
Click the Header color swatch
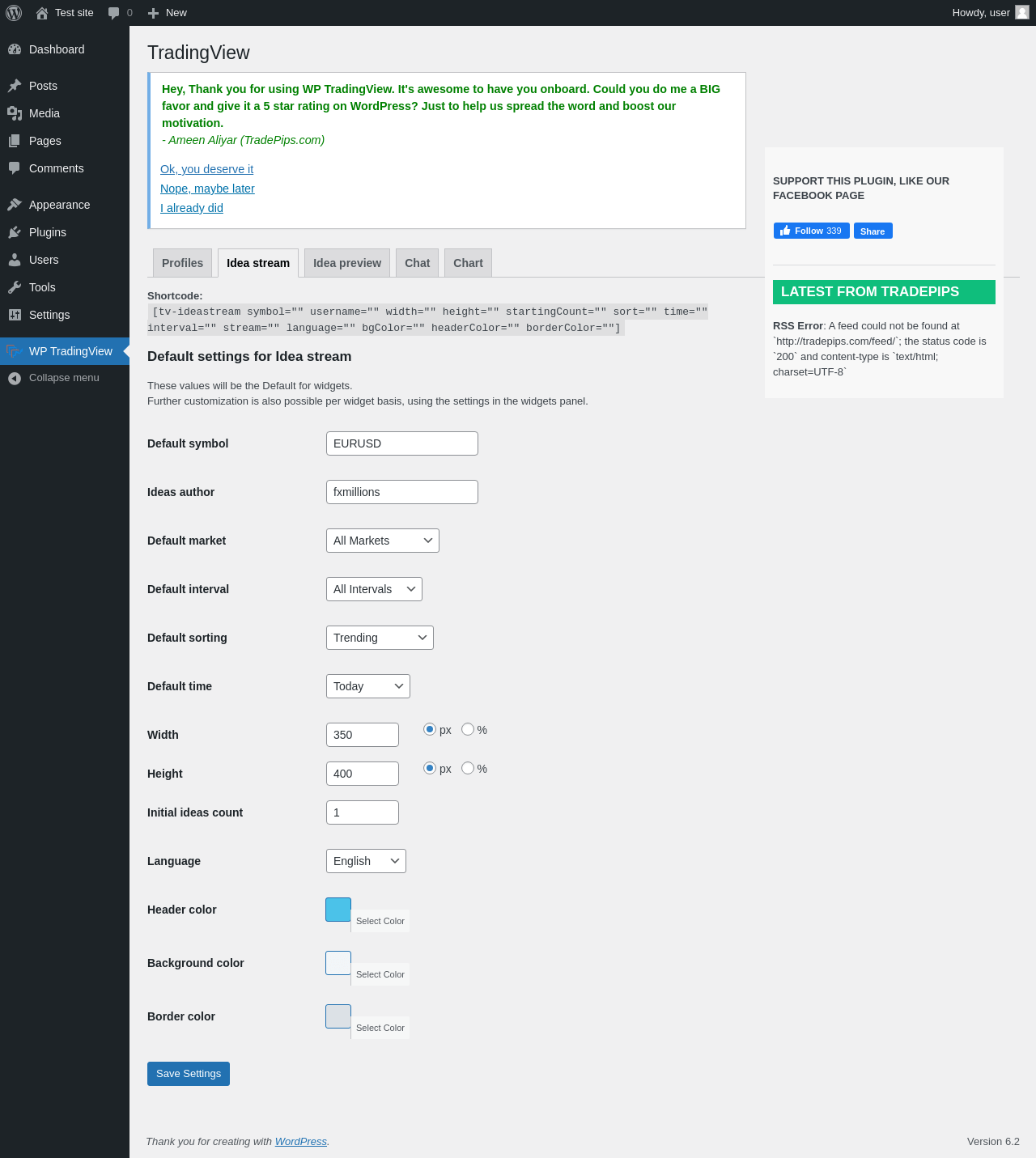click(x=338, y=910)
